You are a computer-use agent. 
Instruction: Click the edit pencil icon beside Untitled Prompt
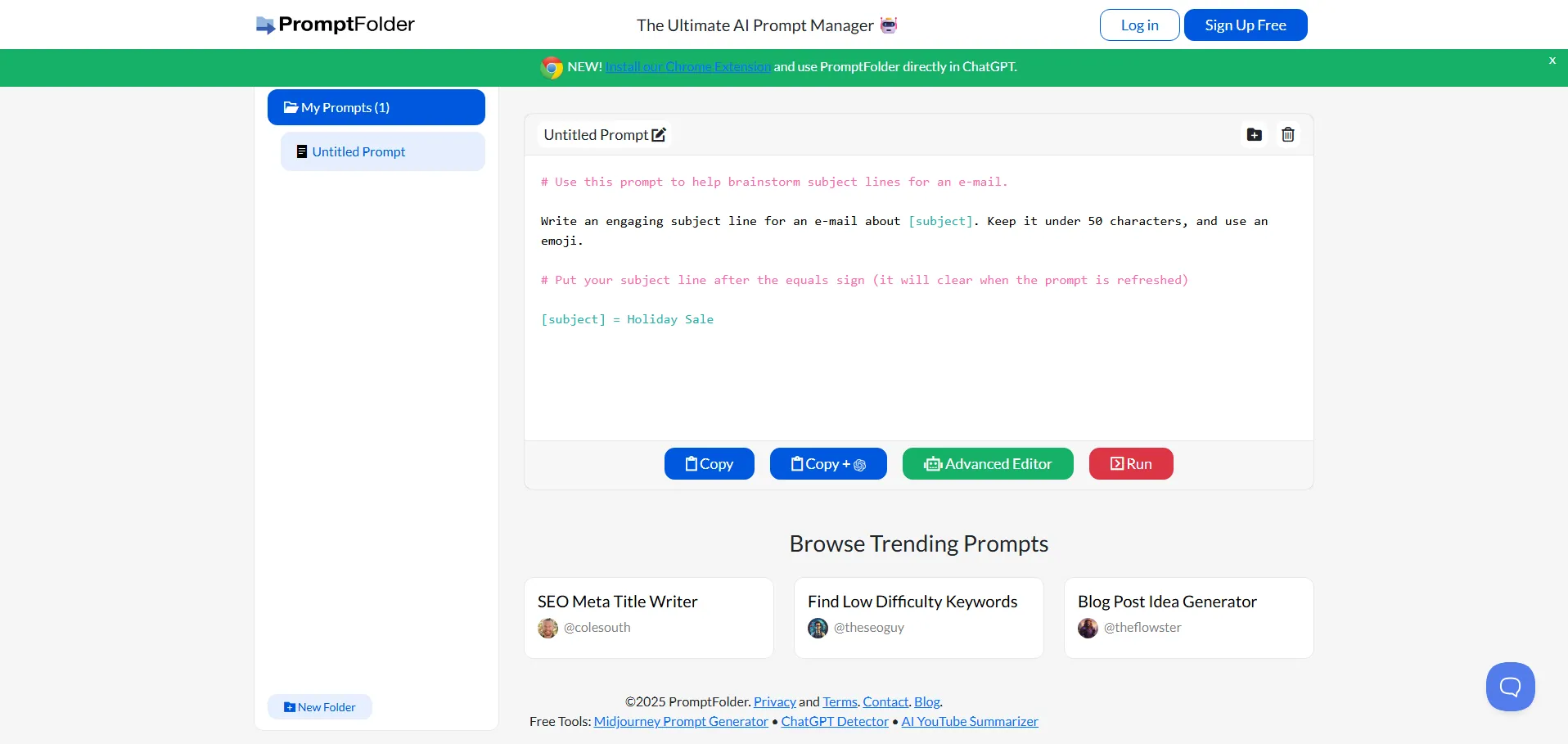[659, 135]
